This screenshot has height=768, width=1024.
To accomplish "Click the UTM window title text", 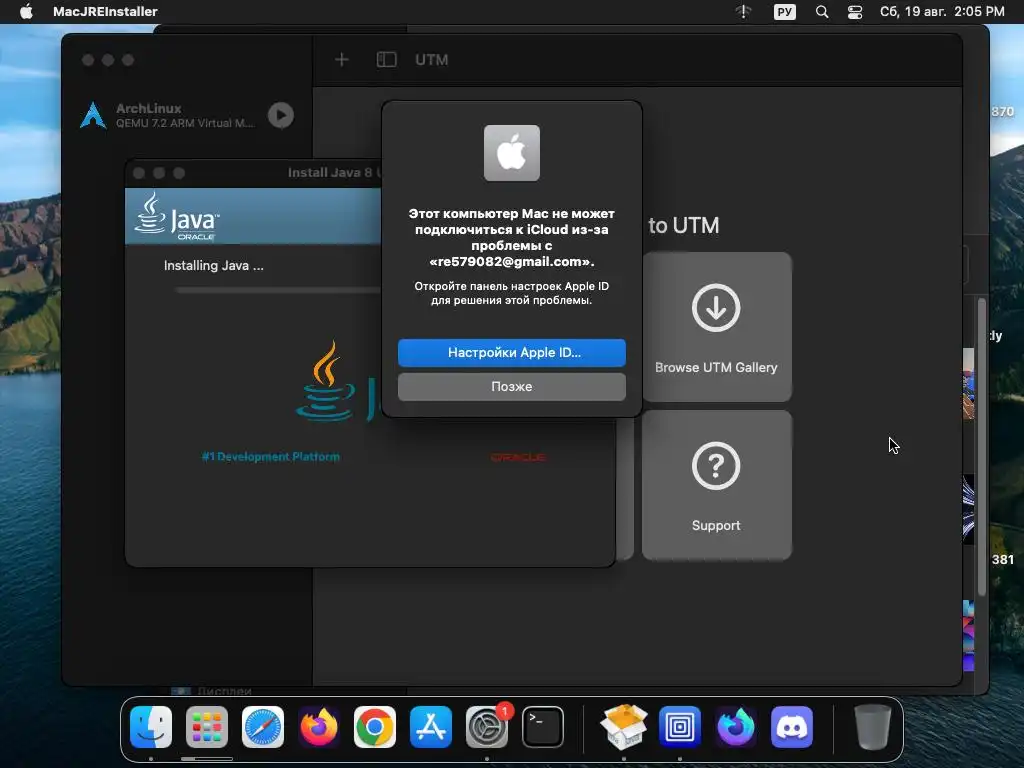I will click(x=432, y=60).
